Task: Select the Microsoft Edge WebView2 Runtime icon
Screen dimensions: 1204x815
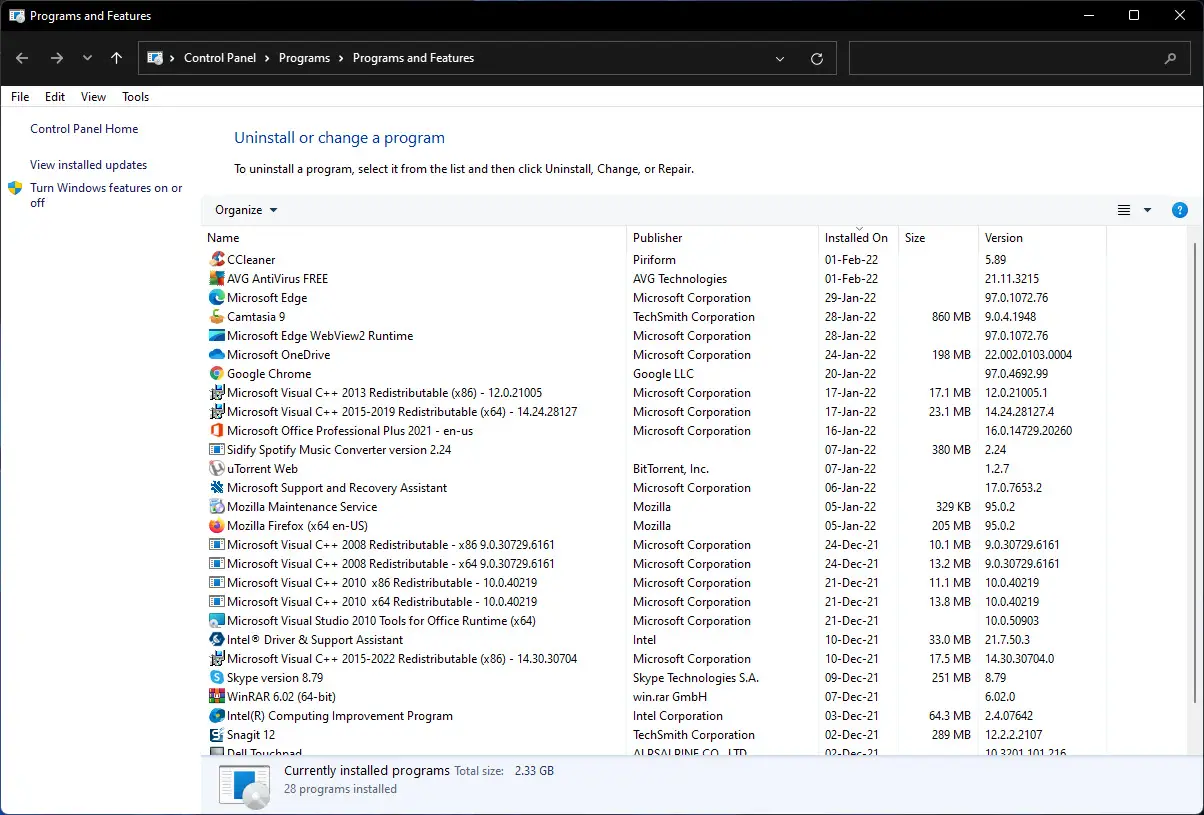Action: click(x=217, y=336)
